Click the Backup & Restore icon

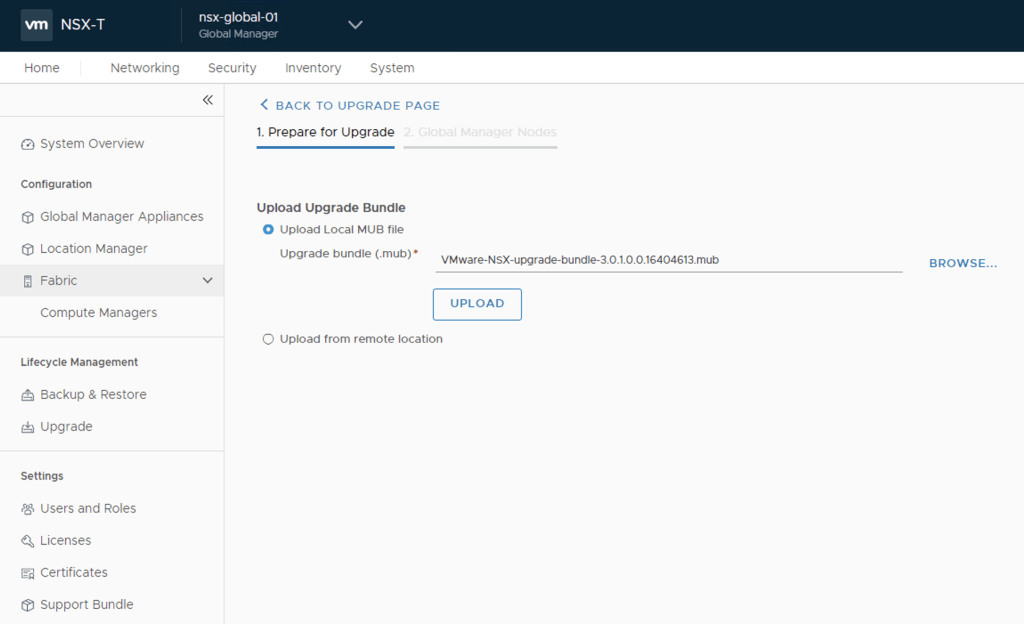[x=28, y=395]
